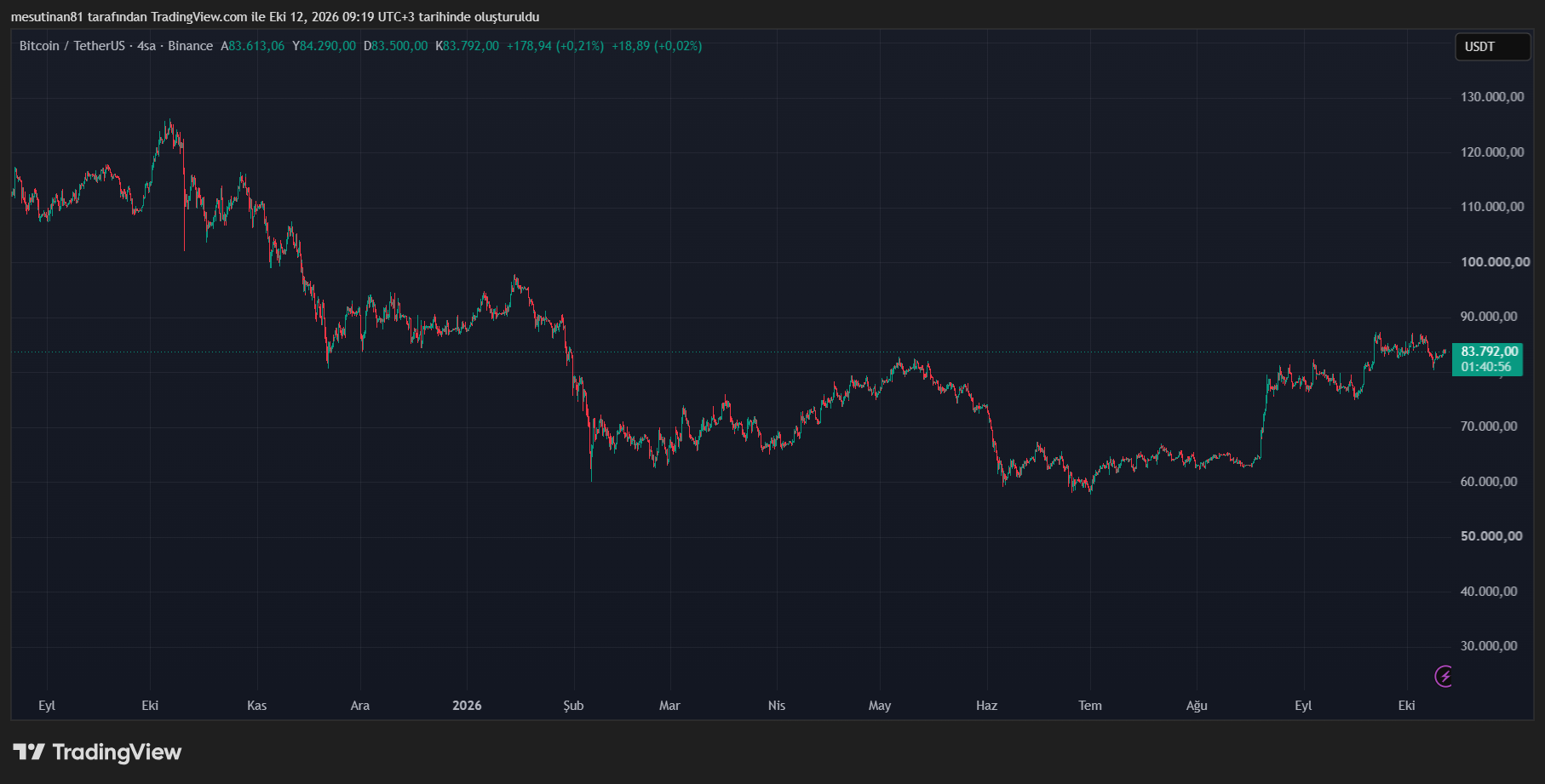Viewport: 1545px width, 784px height.
Task: Click the Haz month label on time axis
Action: 986,706
